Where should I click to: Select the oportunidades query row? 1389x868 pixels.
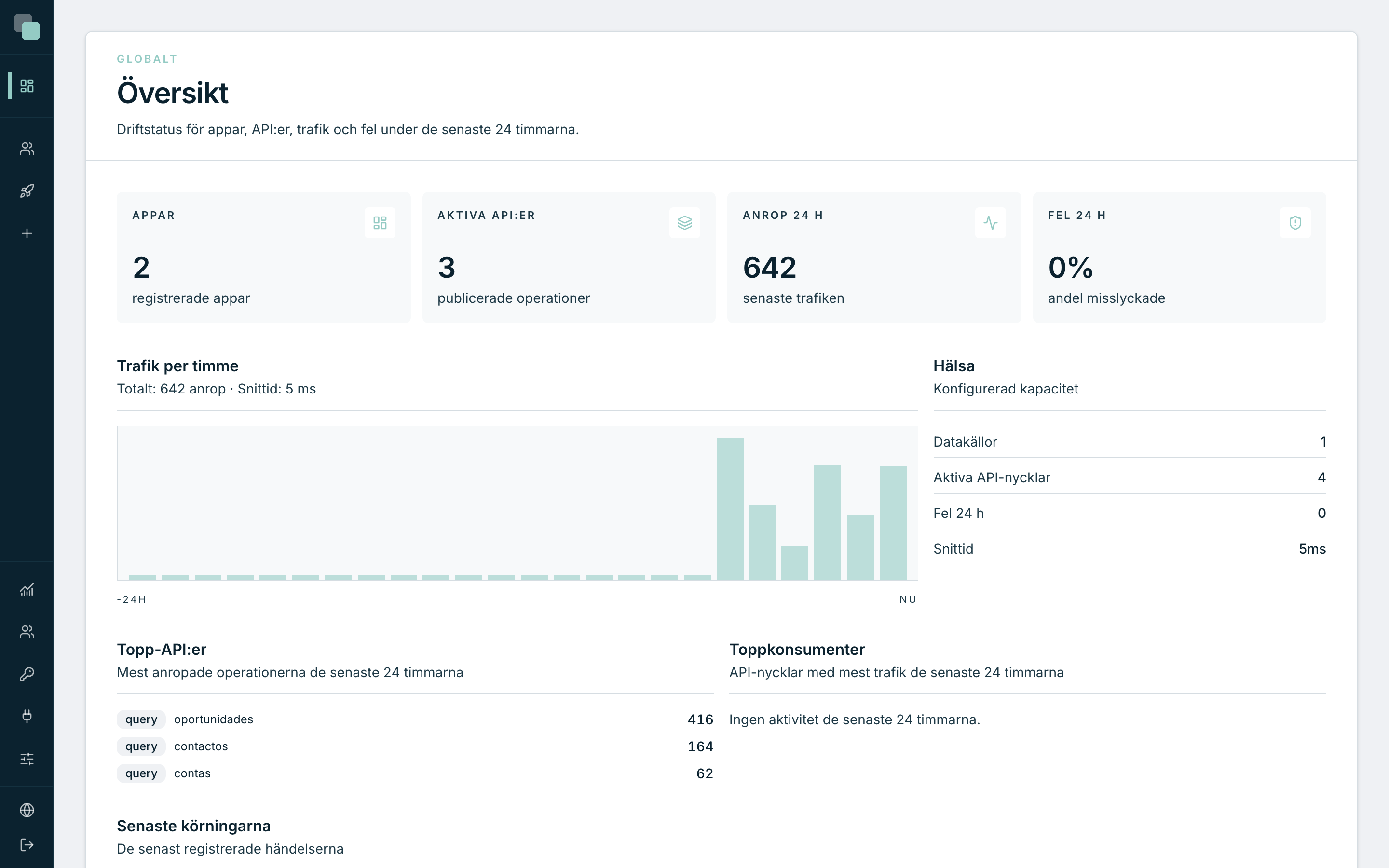click(415, 719)
